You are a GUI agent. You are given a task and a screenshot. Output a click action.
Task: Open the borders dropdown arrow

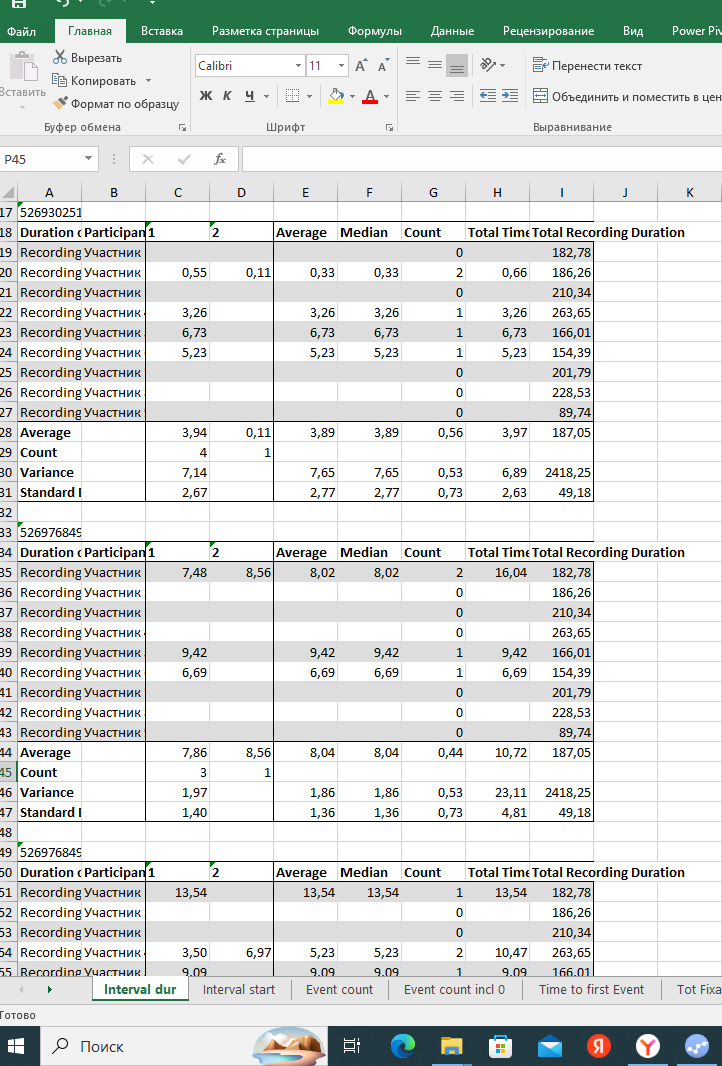click(x=309, y=97)
